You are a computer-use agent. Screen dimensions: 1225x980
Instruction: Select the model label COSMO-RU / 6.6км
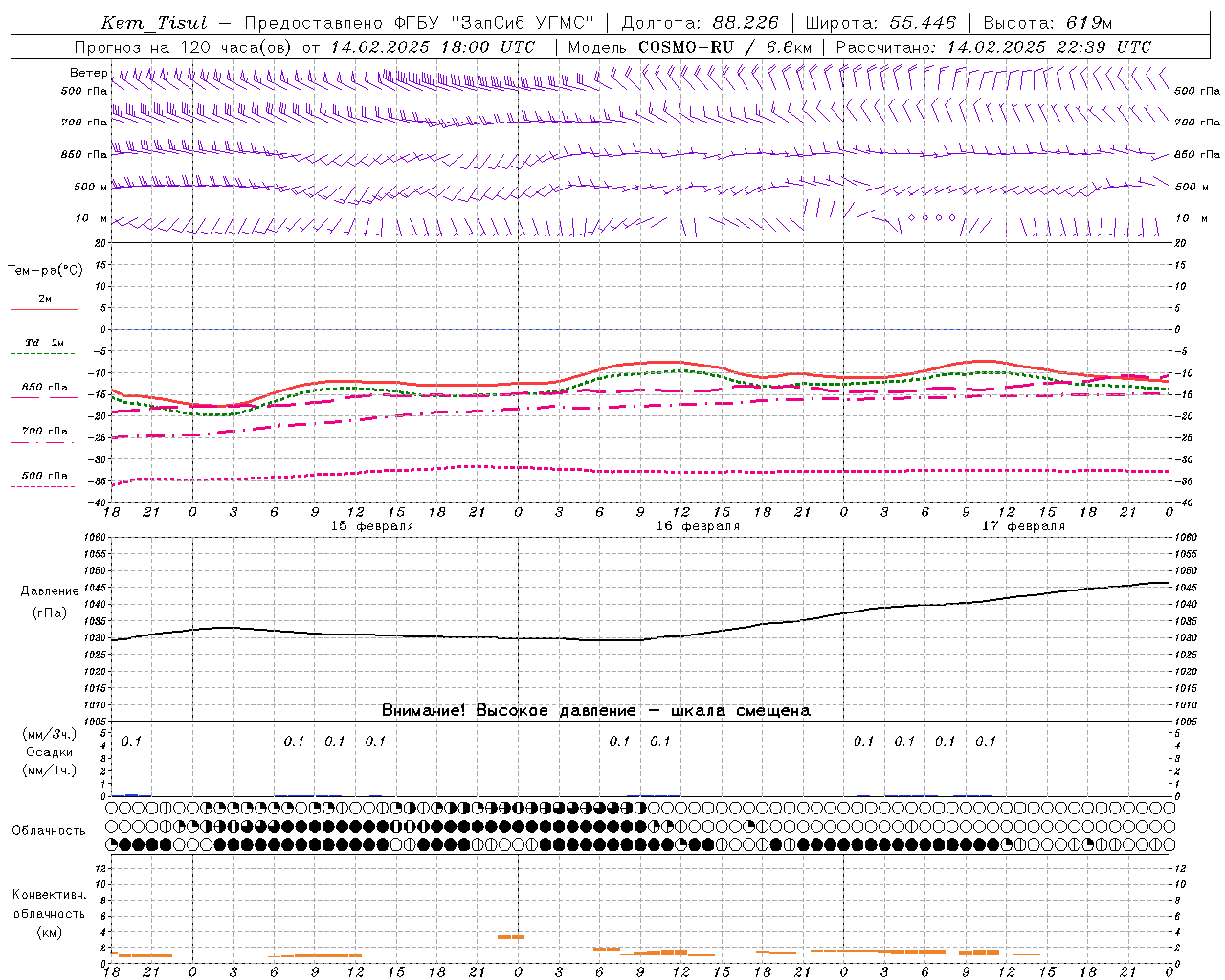(724, 47)
